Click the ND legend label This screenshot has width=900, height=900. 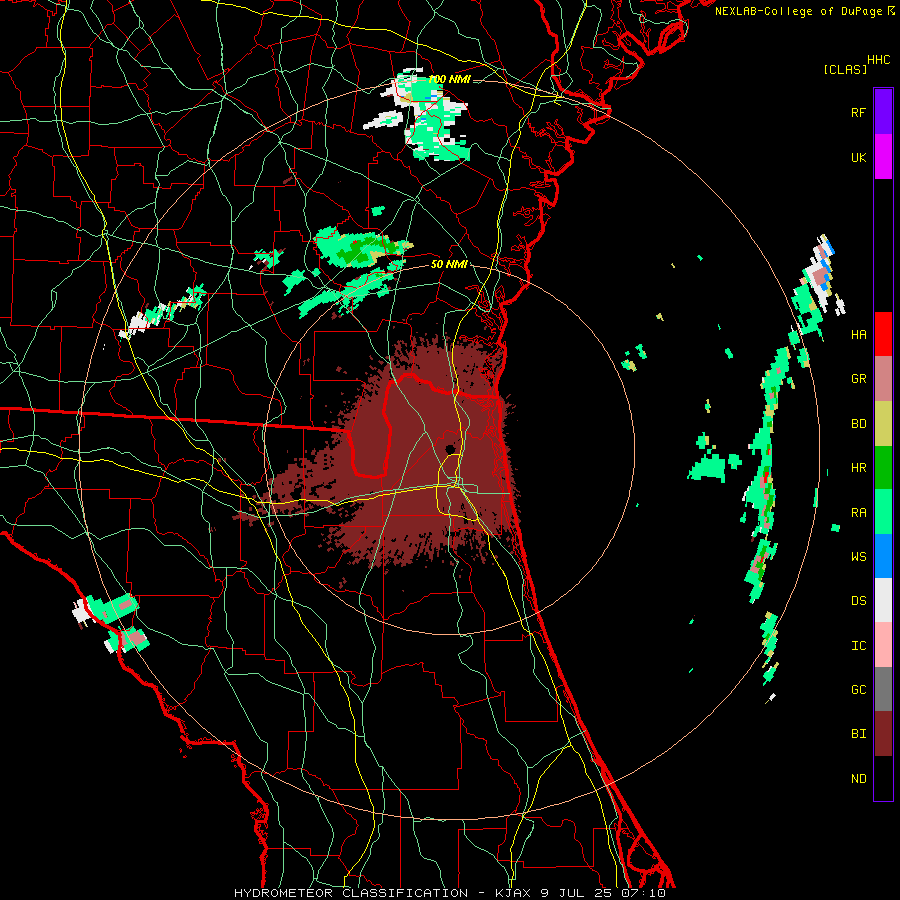(x=858, y=778)
